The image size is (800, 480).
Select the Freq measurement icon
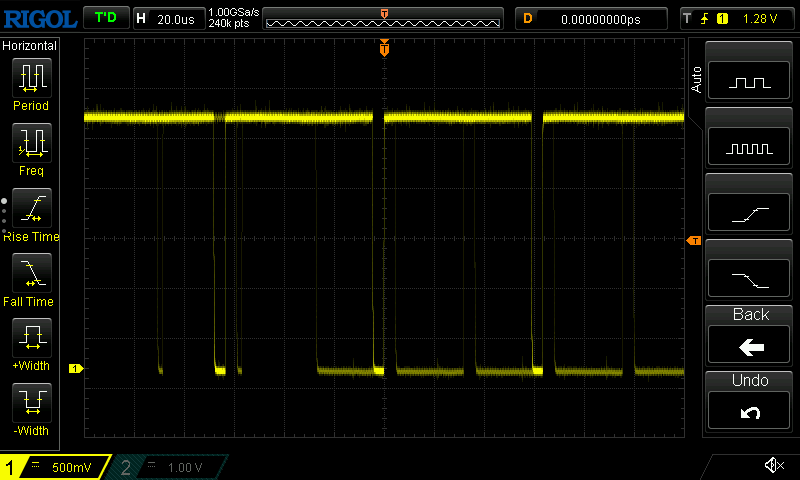(31, 144)
